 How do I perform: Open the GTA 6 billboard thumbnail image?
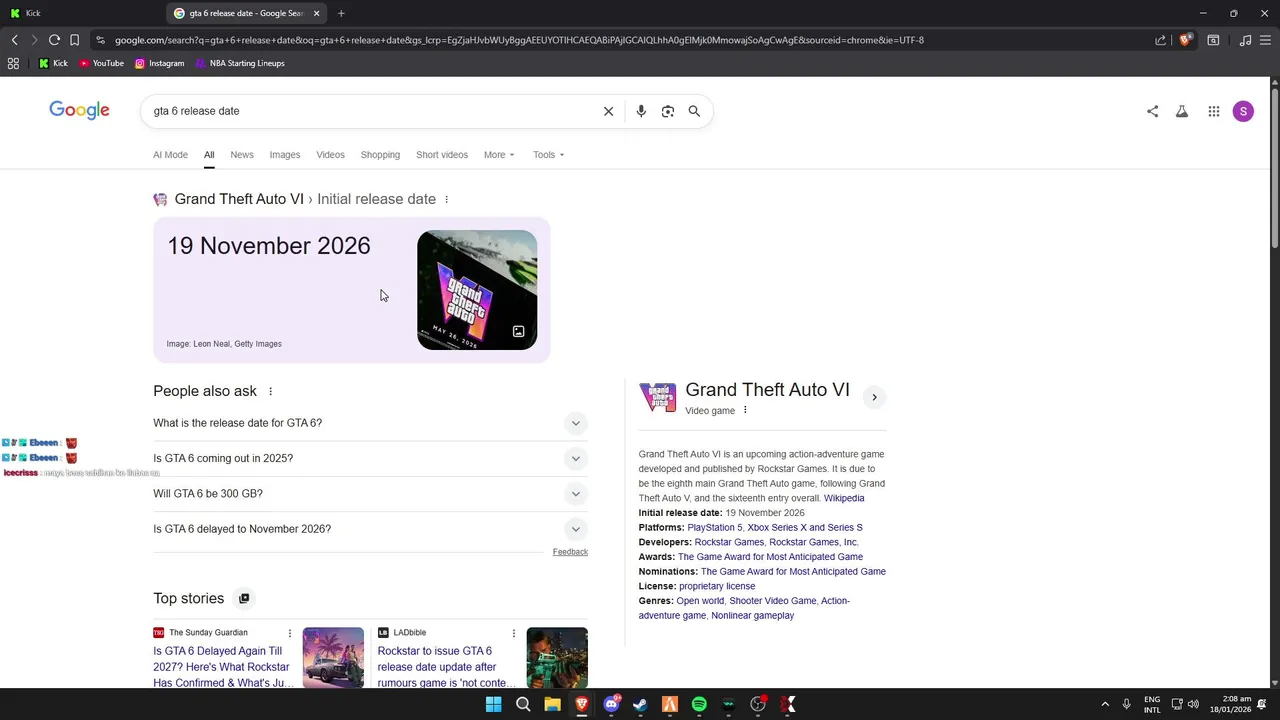(477, 290)
